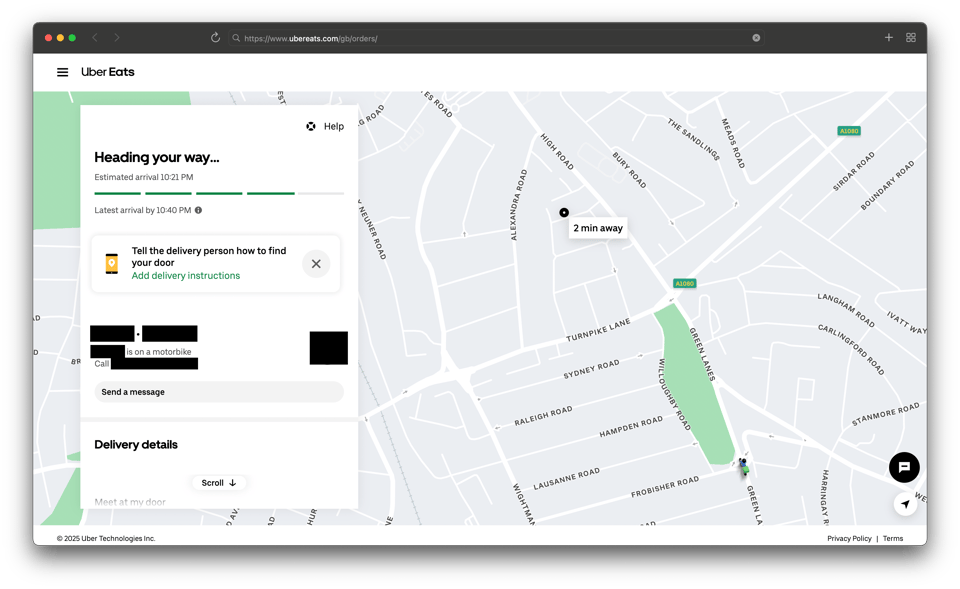Recenter map with location arrow button
The height and width of the screenshot is (589, 960).
click(x=905, y=504)
